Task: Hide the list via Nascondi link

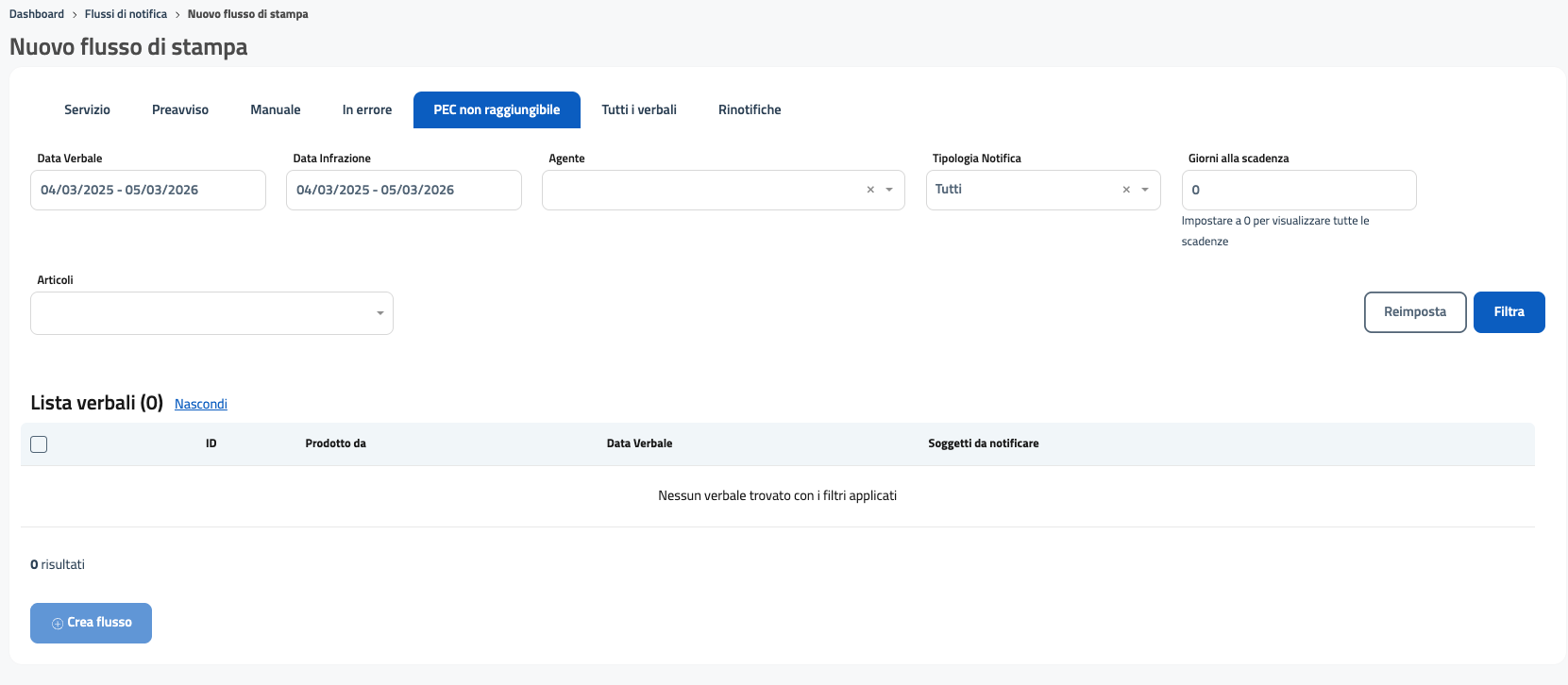Action: coord(201,404)
